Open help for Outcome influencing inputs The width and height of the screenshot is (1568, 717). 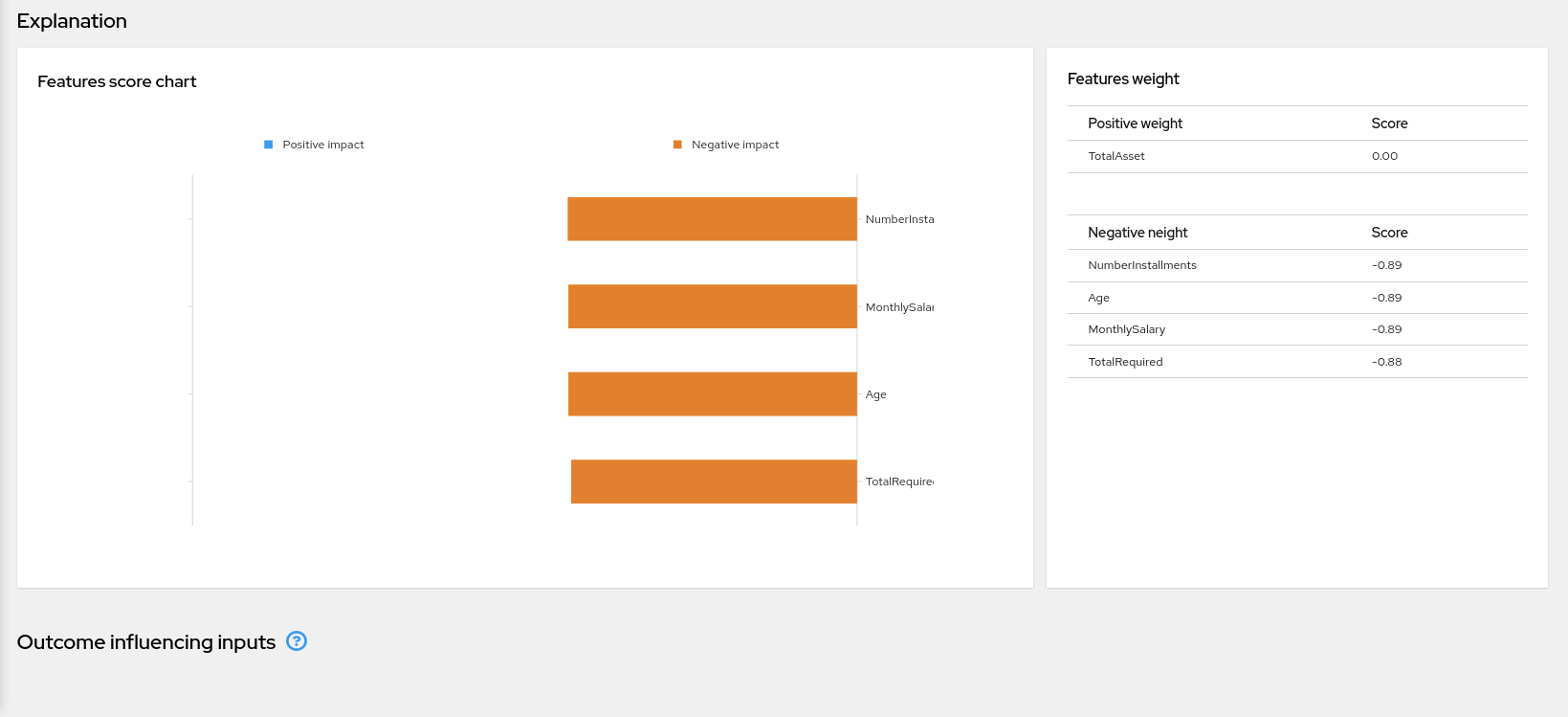[297, 641]
